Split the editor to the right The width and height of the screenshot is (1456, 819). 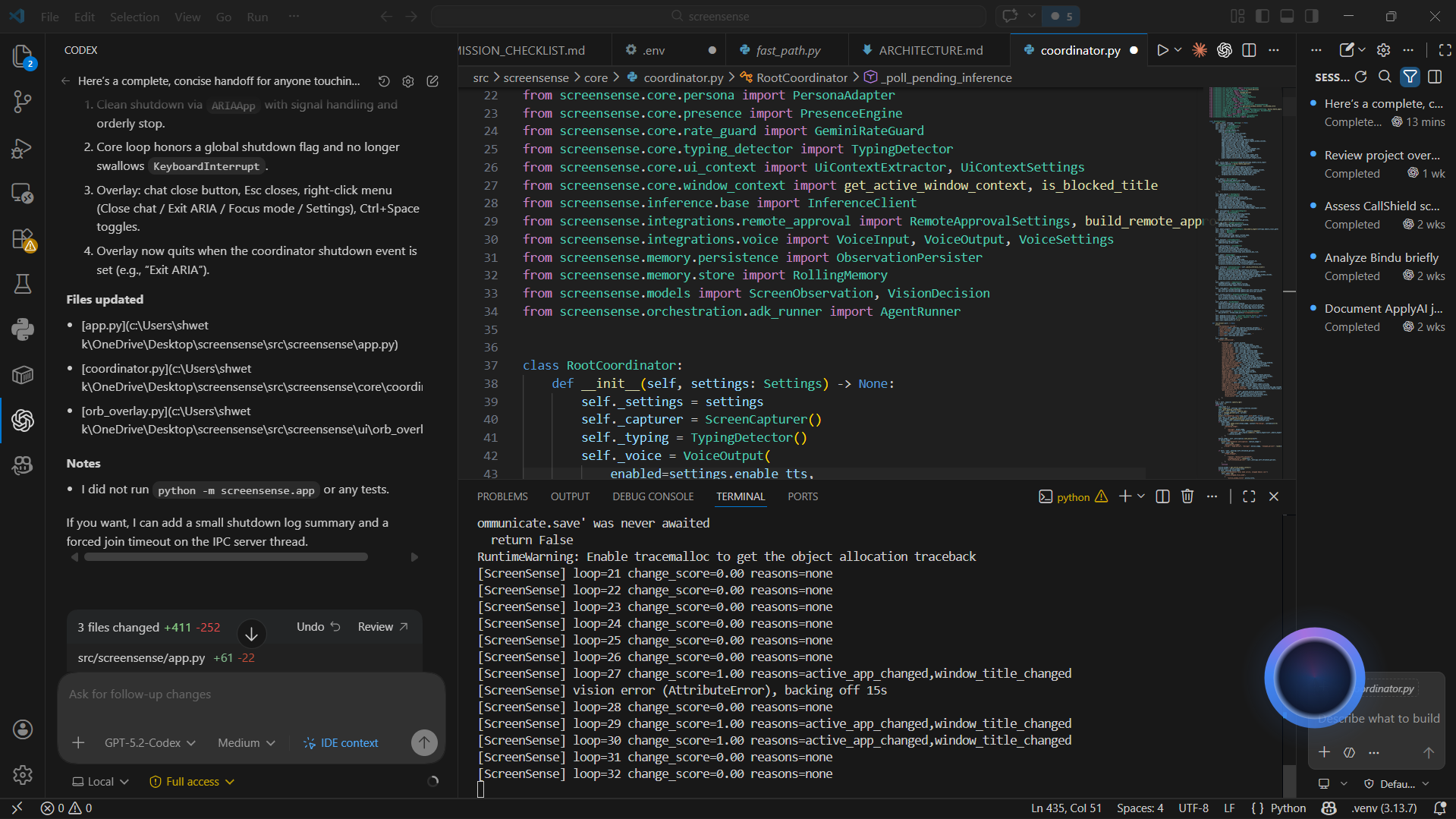(x=1249, y=50)
